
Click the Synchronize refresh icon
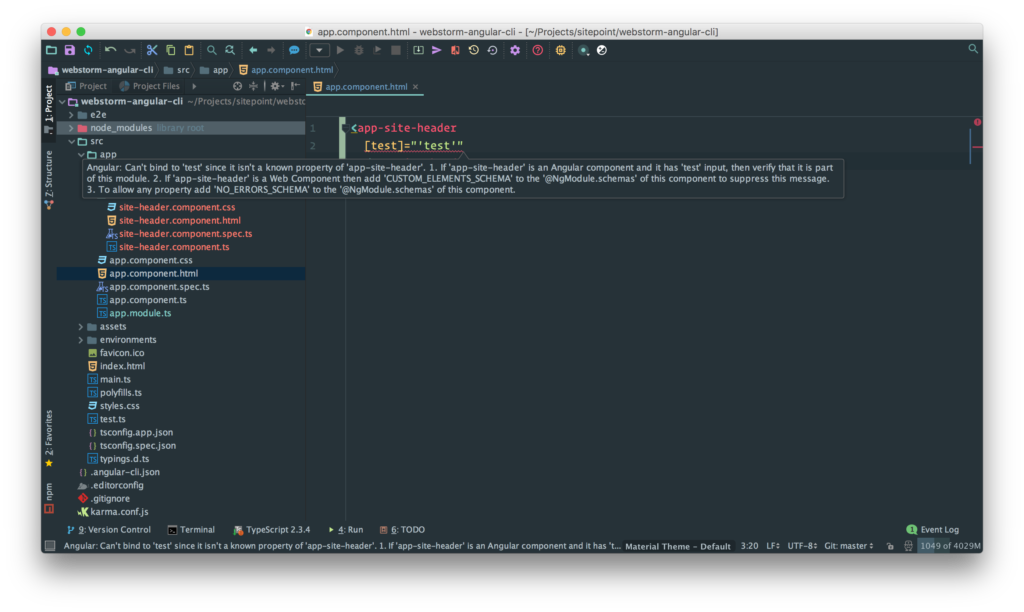coord(88,50)
